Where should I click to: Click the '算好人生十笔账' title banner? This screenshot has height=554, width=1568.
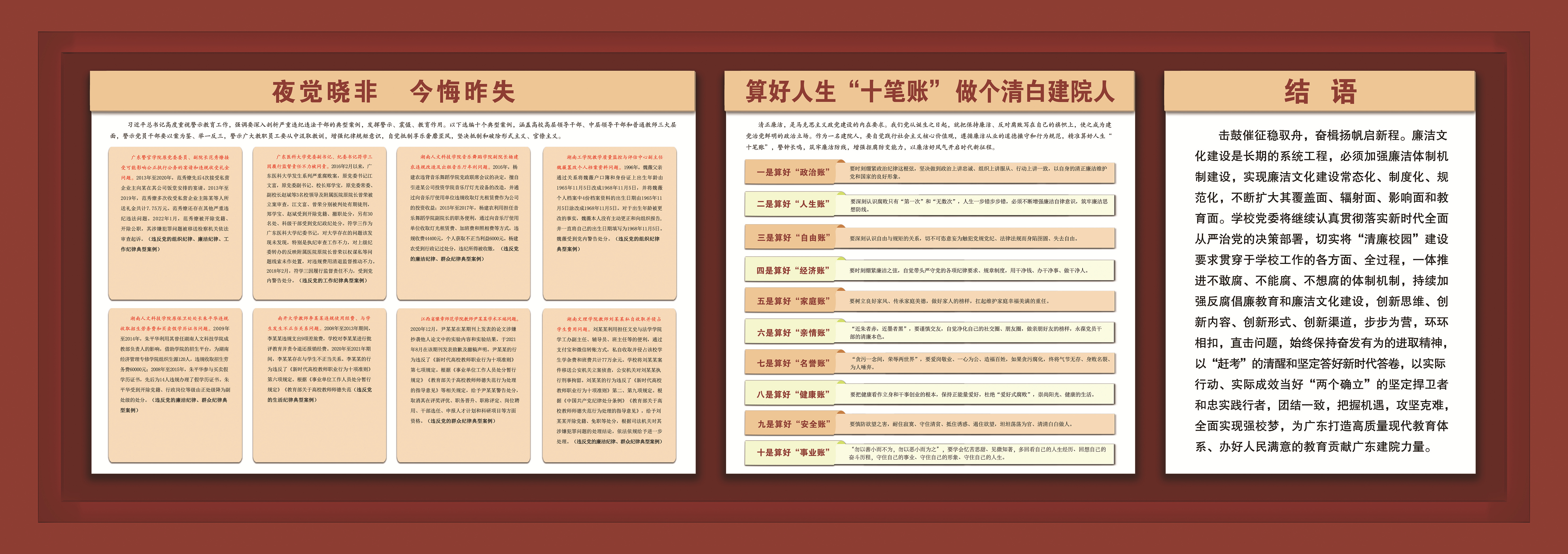point(929,91)
